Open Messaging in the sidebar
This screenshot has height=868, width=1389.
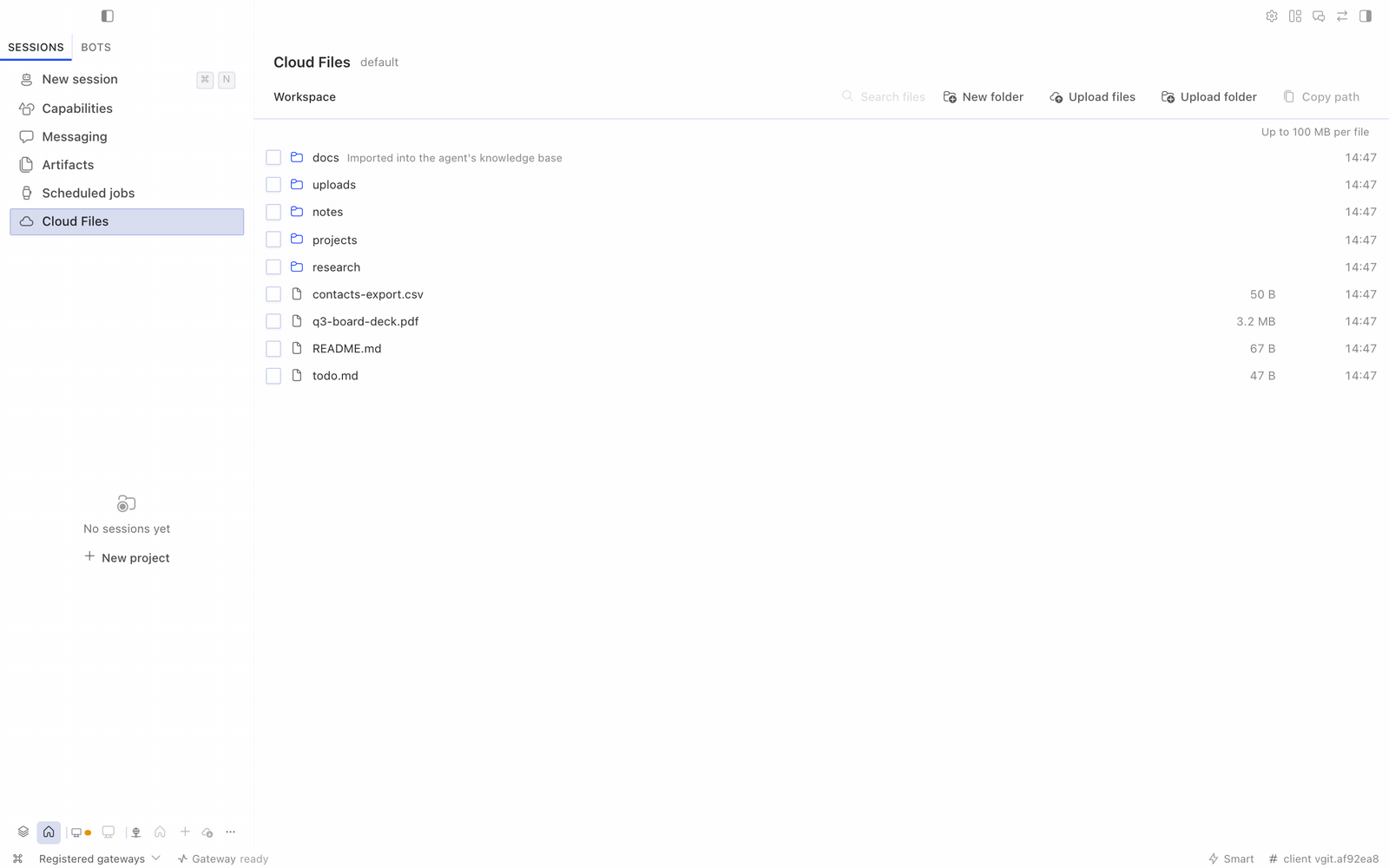[127, 136]
